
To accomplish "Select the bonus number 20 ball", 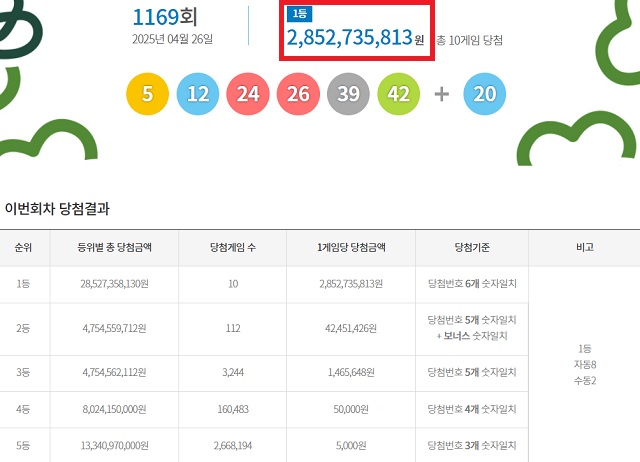I will [x=485, y=95].
